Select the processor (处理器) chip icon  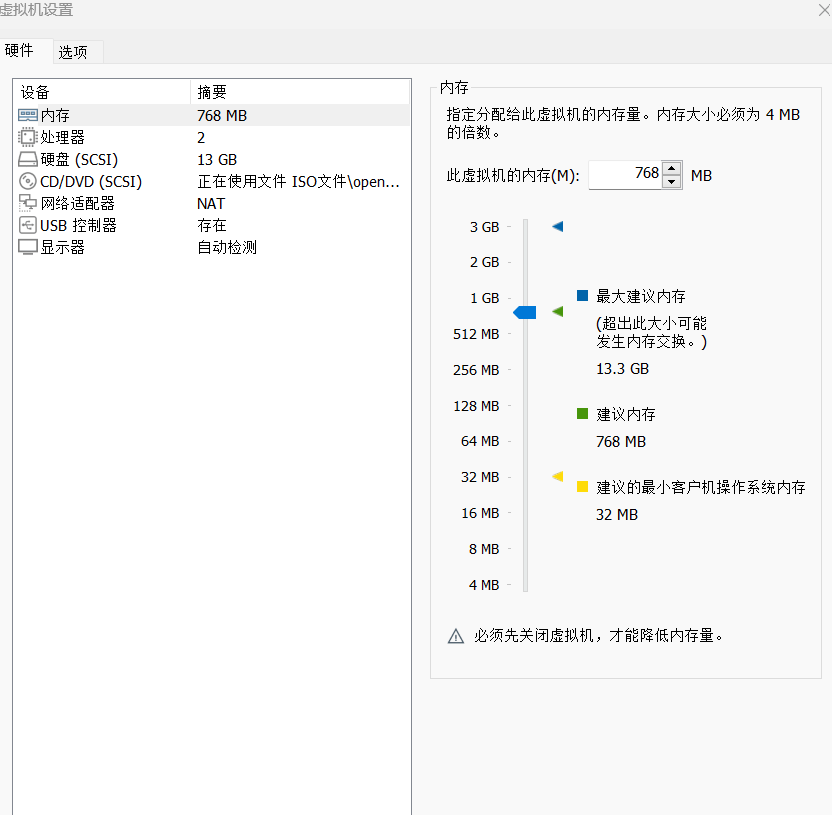[x=28, y=138]
